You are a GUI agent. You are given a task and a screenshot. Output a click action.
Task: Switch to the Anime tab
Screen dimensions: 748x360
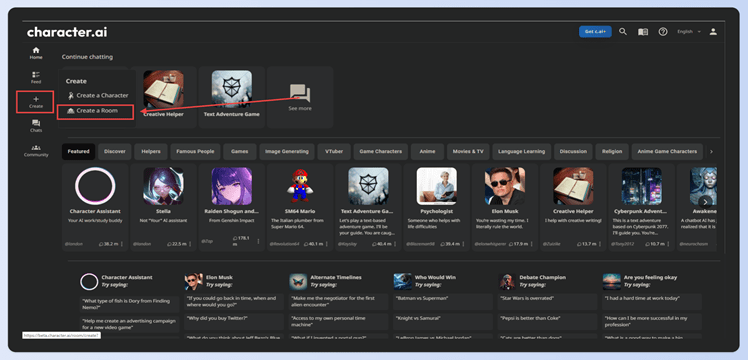(427, 152)
